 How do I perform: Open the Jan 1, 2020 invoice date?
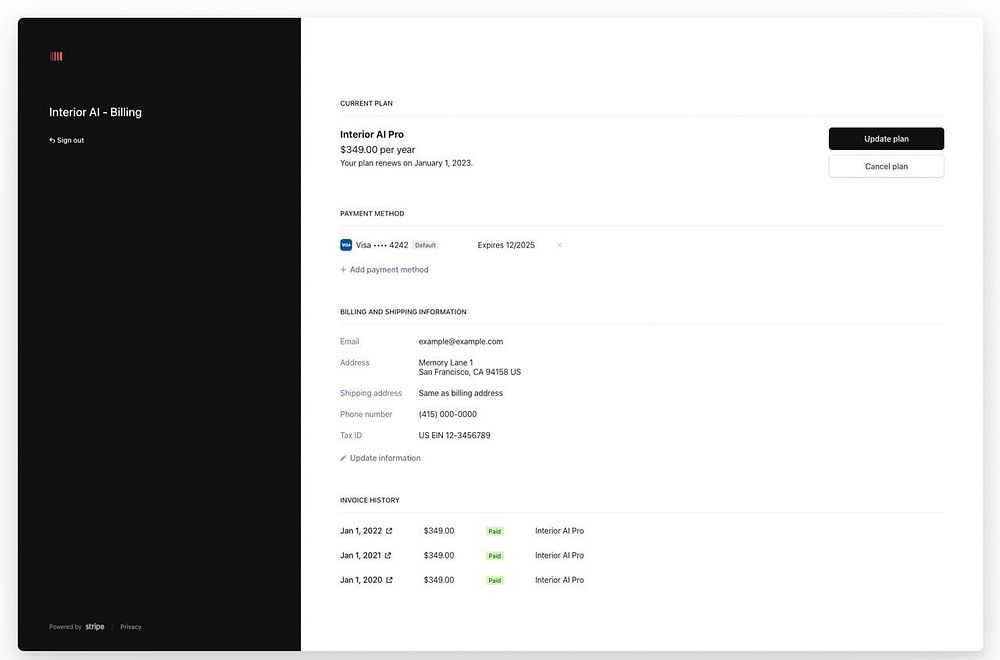pyautogui.click(x=361, y=580)
